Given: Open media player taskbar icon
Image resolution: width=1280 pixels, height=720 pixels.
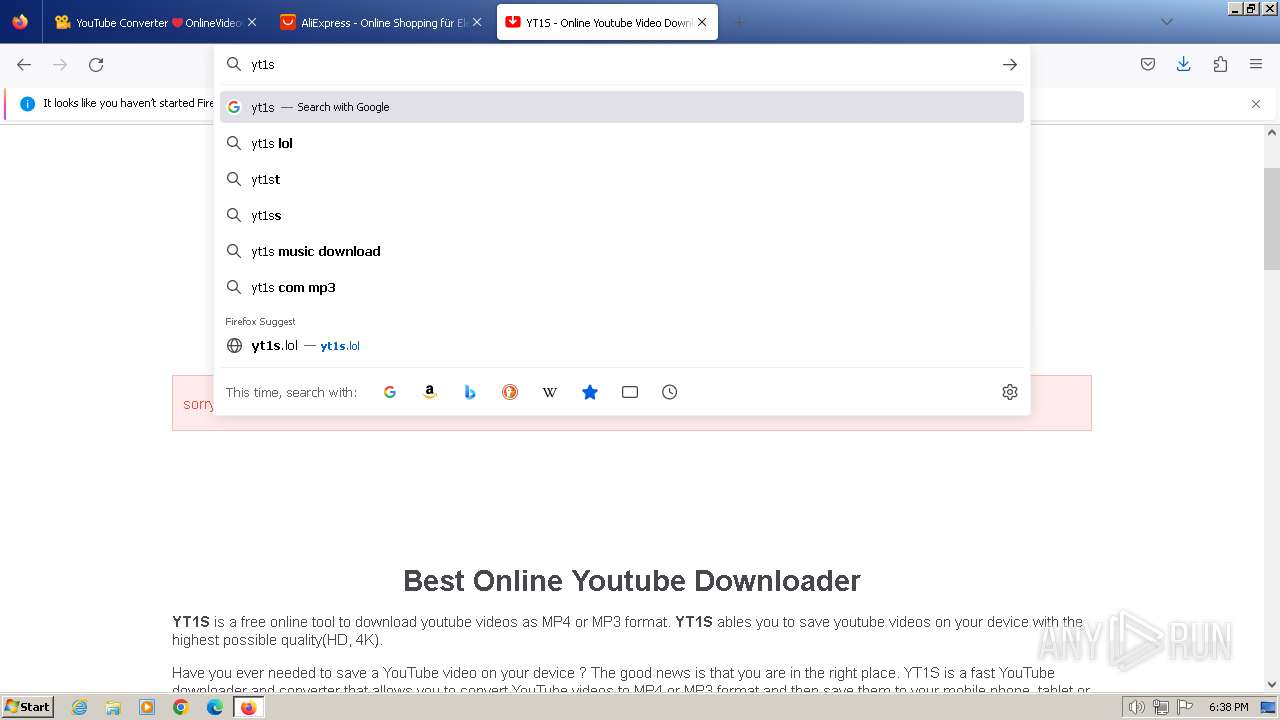Looking at the screenshot, I should point(147,707).
